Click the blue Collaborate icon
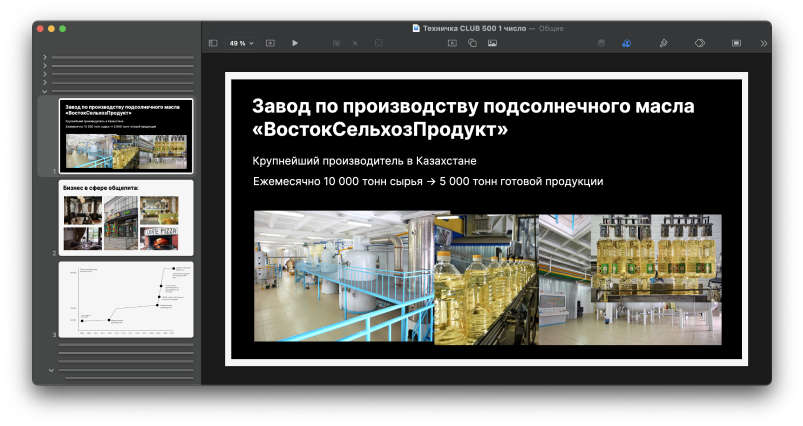The image size is (803, 426). point(626,44)
